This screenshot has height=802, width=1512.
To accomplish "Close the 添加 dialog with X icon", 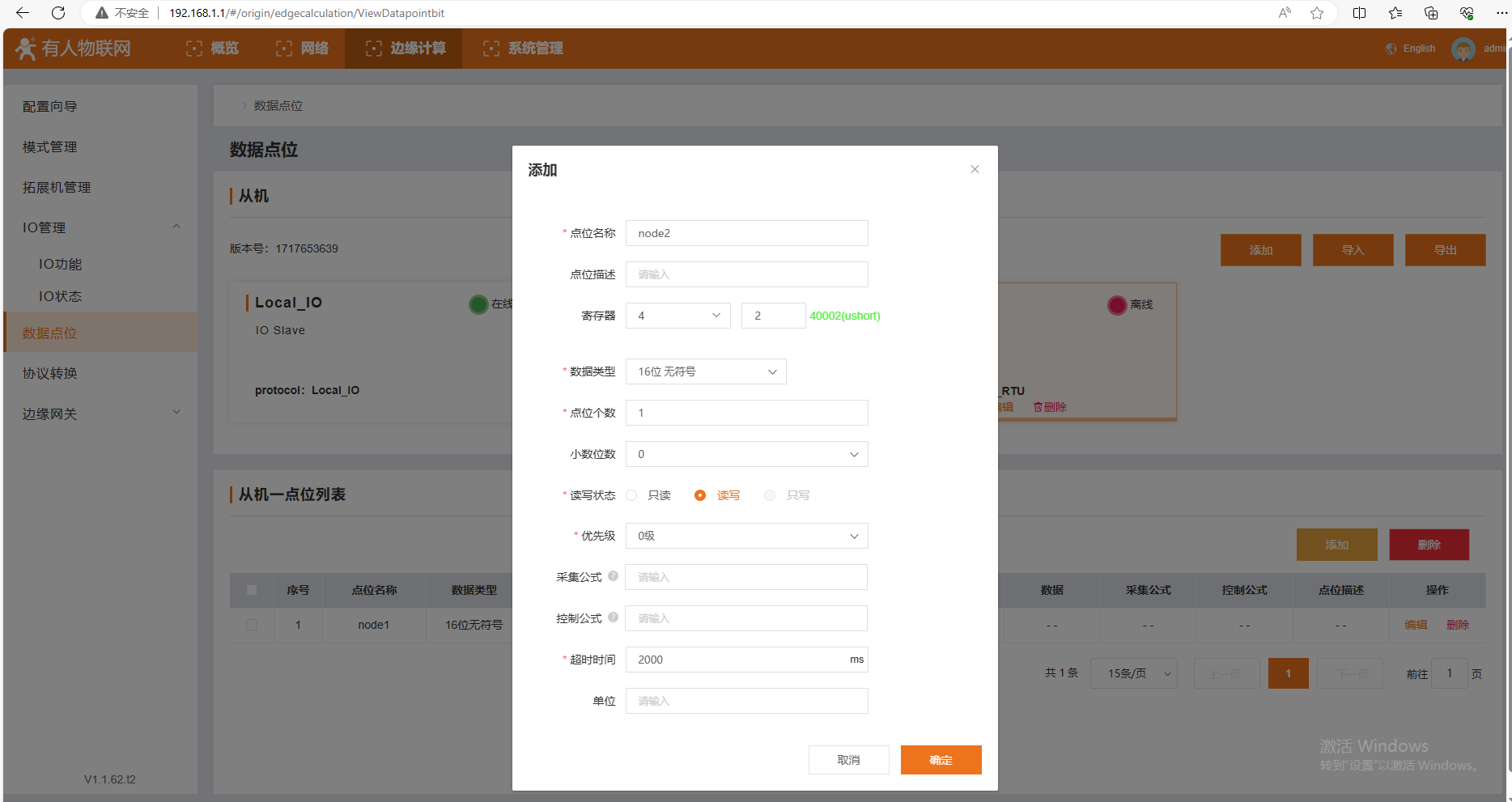I will click(x=975, y=169).
